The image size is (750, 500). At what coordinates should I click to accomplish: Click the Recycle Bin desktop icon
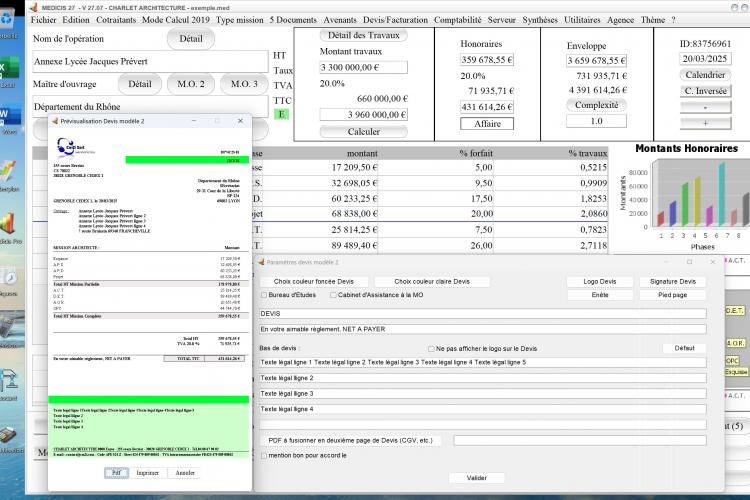pyautogui.click(x=8, y=22)
